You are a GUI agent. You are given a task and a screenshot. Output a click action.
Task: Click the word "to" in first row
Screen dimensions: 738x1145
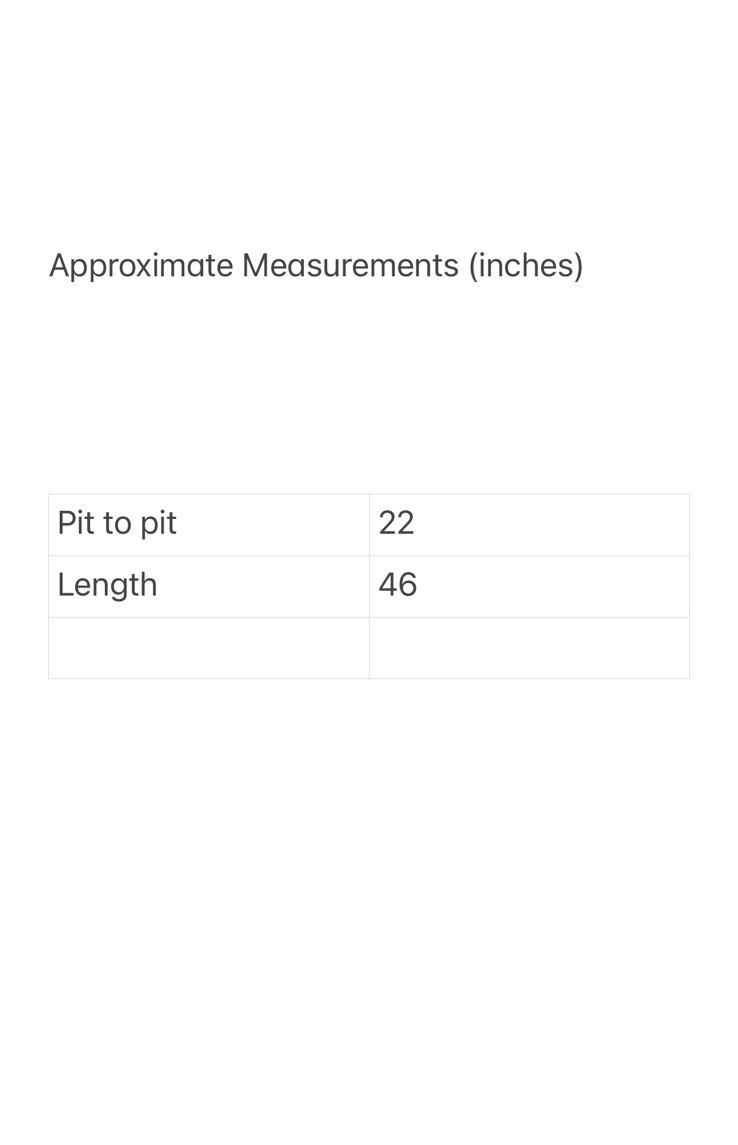point(117,524)
